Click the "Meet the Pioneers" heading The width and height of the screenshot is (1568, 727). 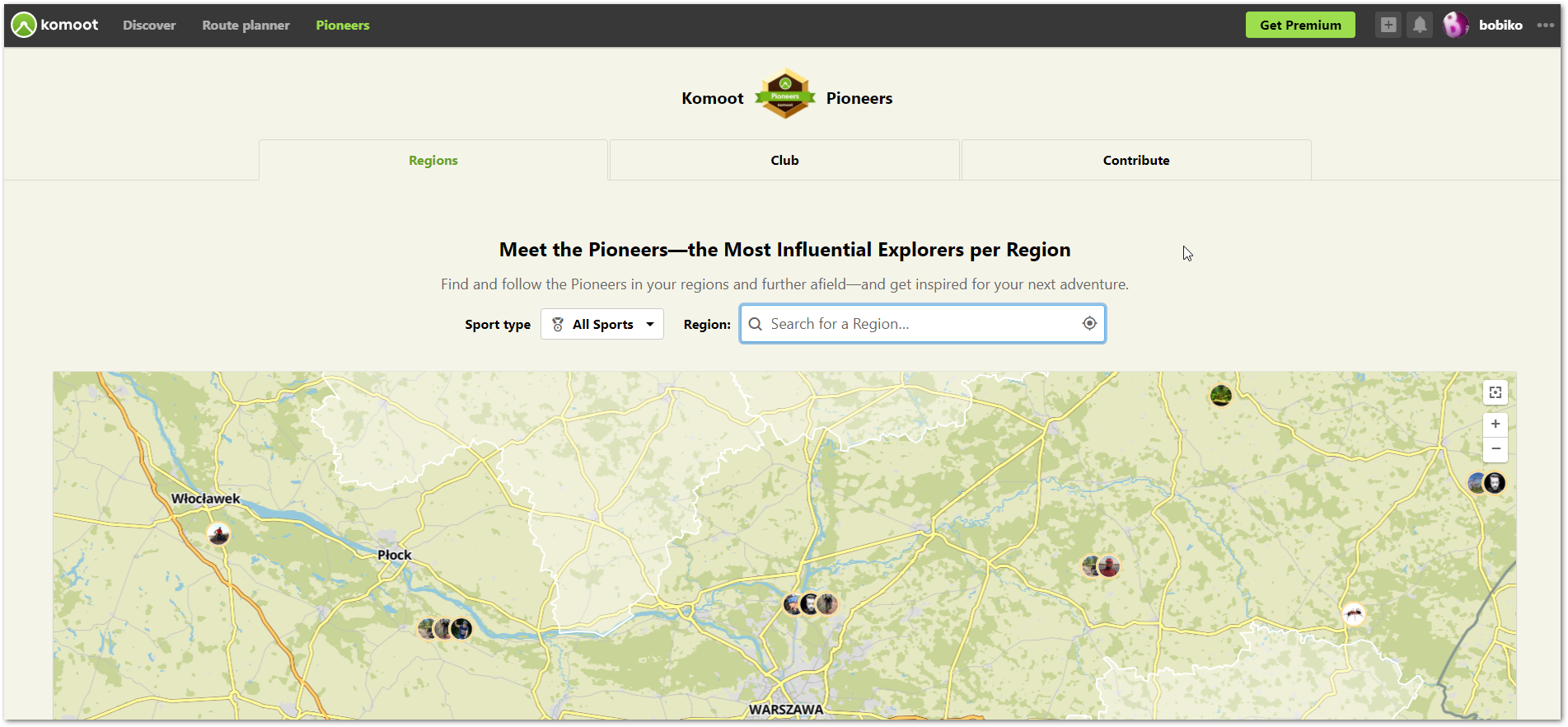784,250
